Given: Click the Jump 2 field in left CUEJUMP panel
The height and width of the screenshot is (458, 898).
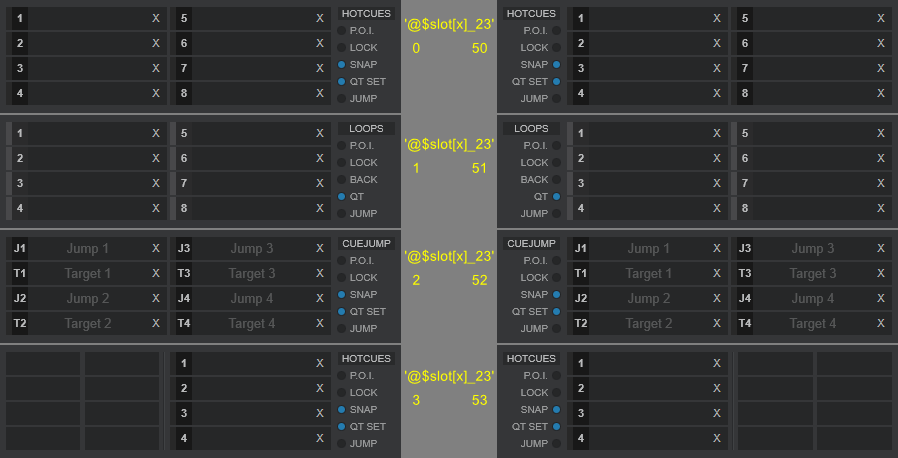Looking at the screenshot, I should [87, 298].
